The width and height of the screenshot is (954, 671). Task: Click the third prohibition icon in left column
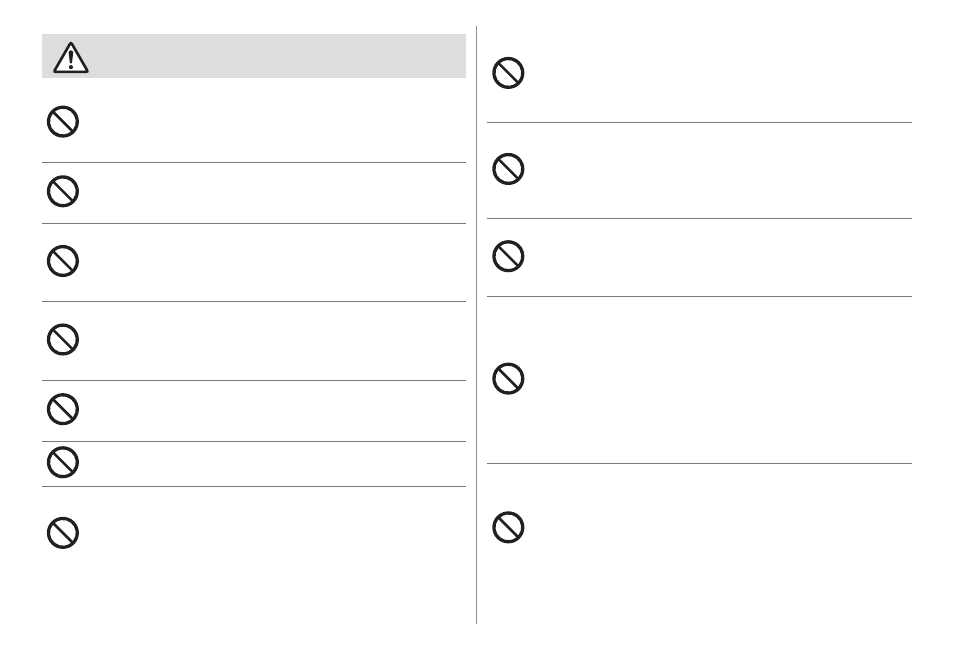point(63,261)
